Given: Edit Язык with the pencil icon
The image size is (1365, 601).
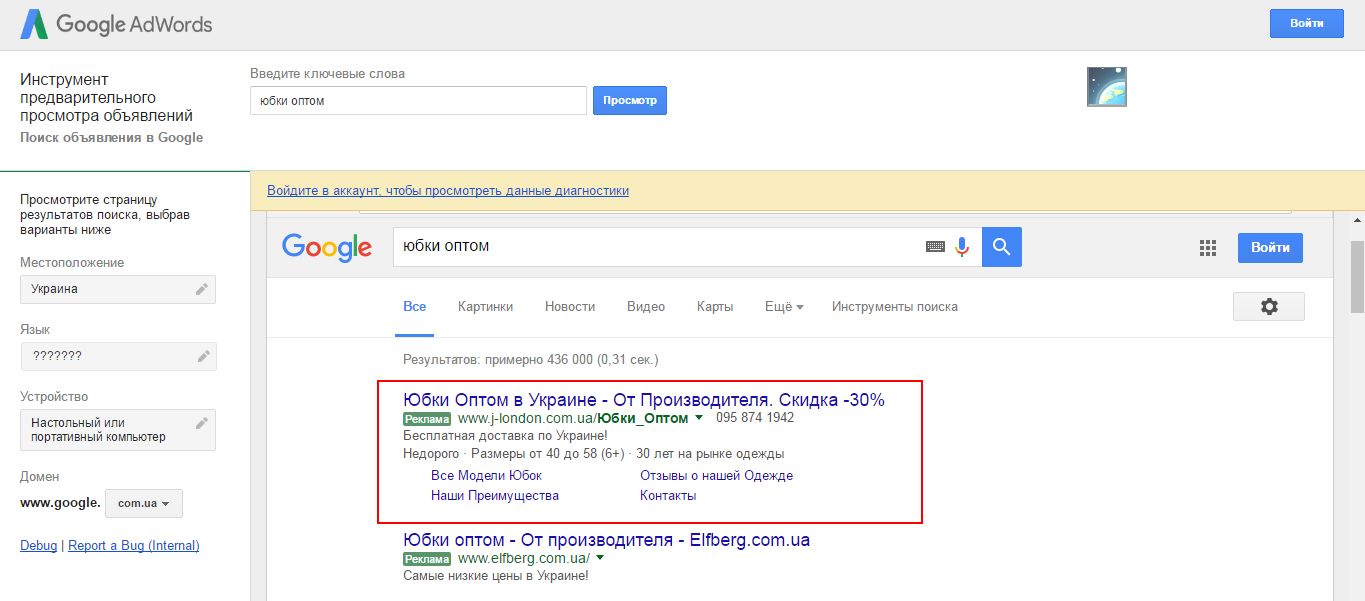Looking at the screenshot, I should (x=203, y=356).
